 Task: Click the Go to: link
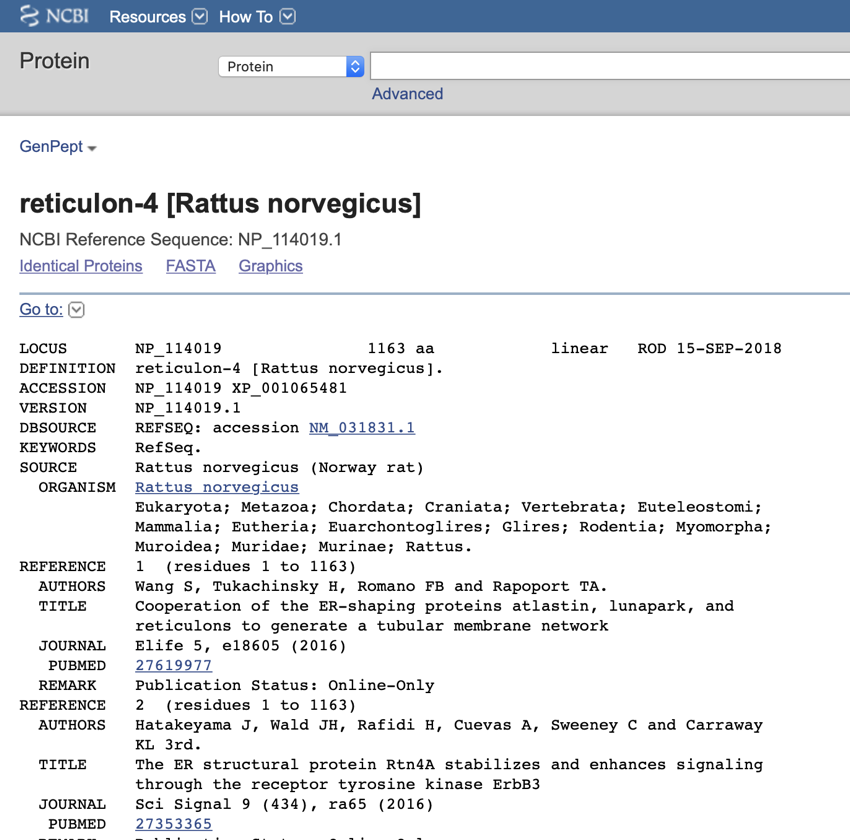pyautogui.click(x=41, y=309)
